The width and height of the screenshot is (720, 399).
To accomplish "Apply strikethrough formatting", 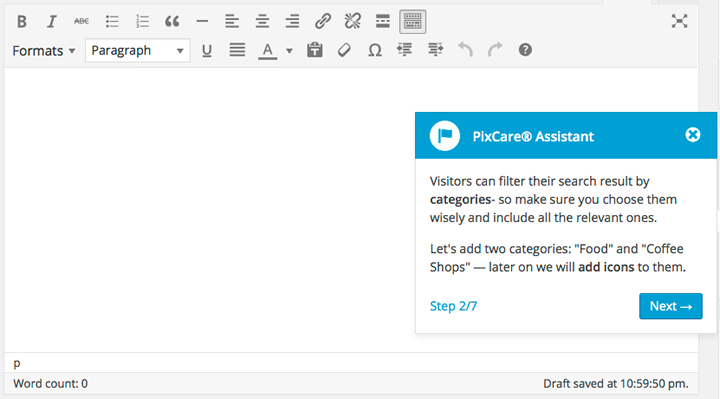I will [x=82, y=21].
